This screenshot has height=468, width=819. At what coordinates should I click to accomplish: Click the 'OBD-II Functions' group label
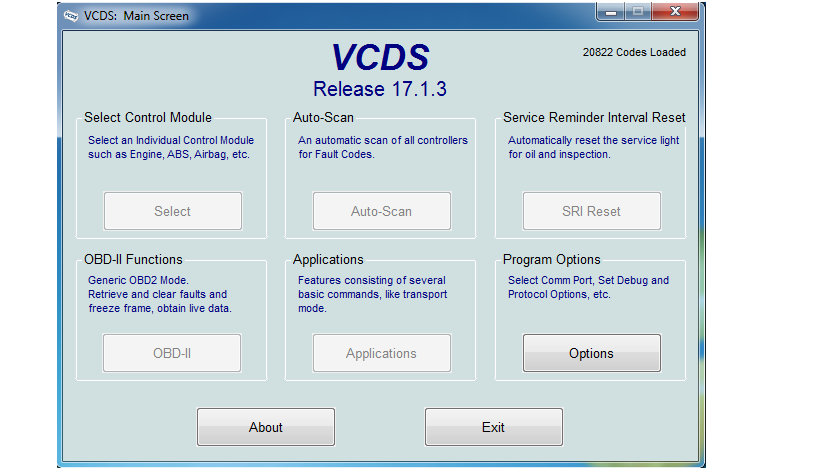click(x=133, y=260)
